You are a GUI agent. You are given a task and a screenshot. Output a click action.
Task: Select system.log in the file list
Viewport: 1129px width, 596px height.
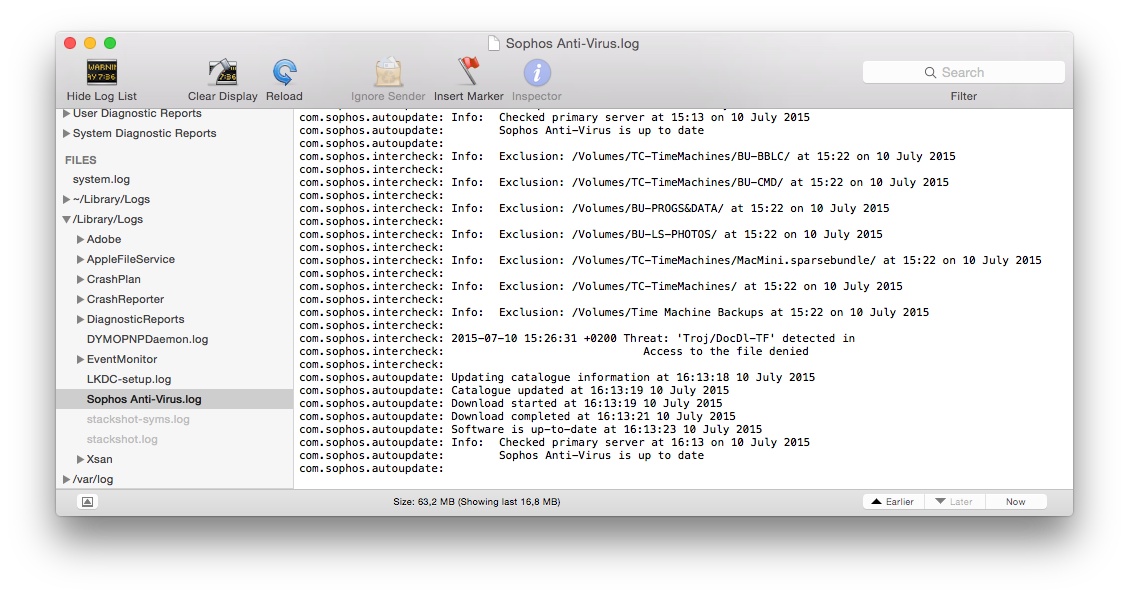tap(102, 179)
